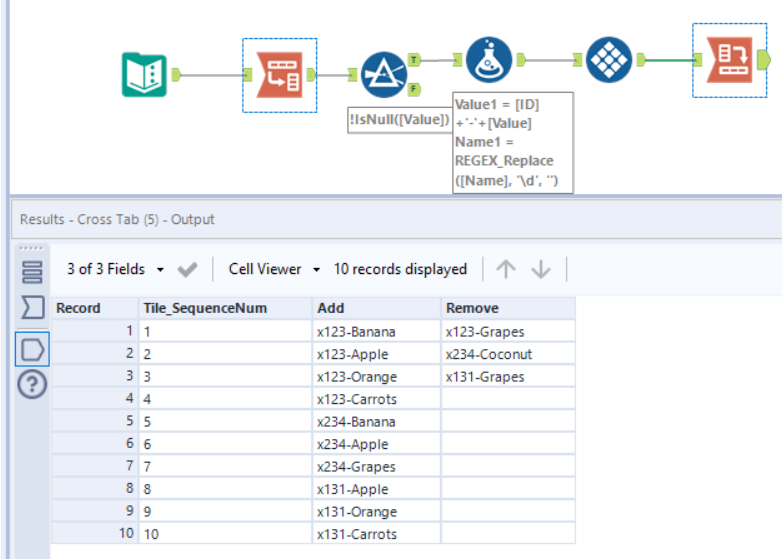Expand the '3 of 3 Fields' dropdown
This screenshot has width=782, height=559.
pos(116,269)
